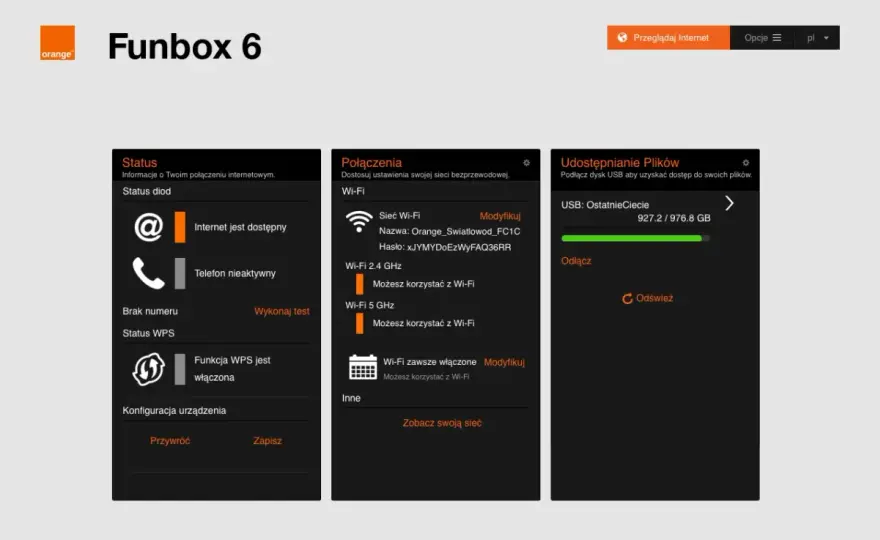Image resolution: width=880 pixels, height=540 pixels.
Task: Click 'Status WPS' section label
Action: coord(148,333)
